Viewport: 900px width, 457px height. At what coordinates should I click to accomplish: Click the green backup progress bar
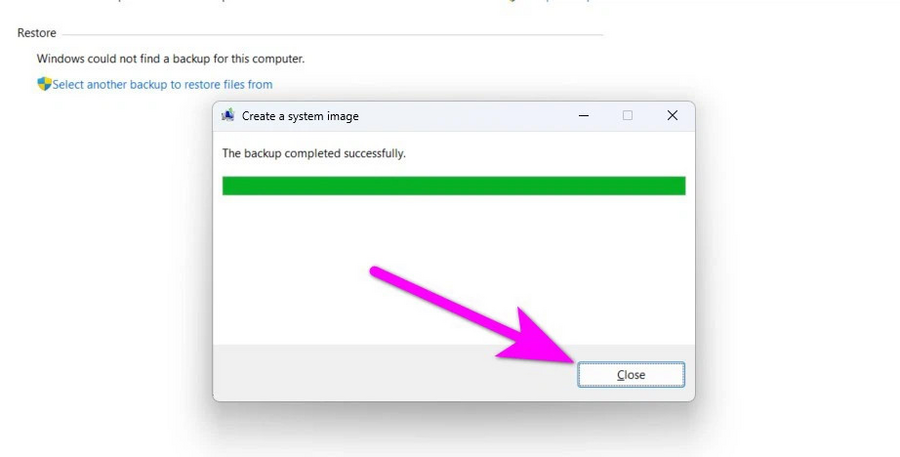click(x=453, y=185)
